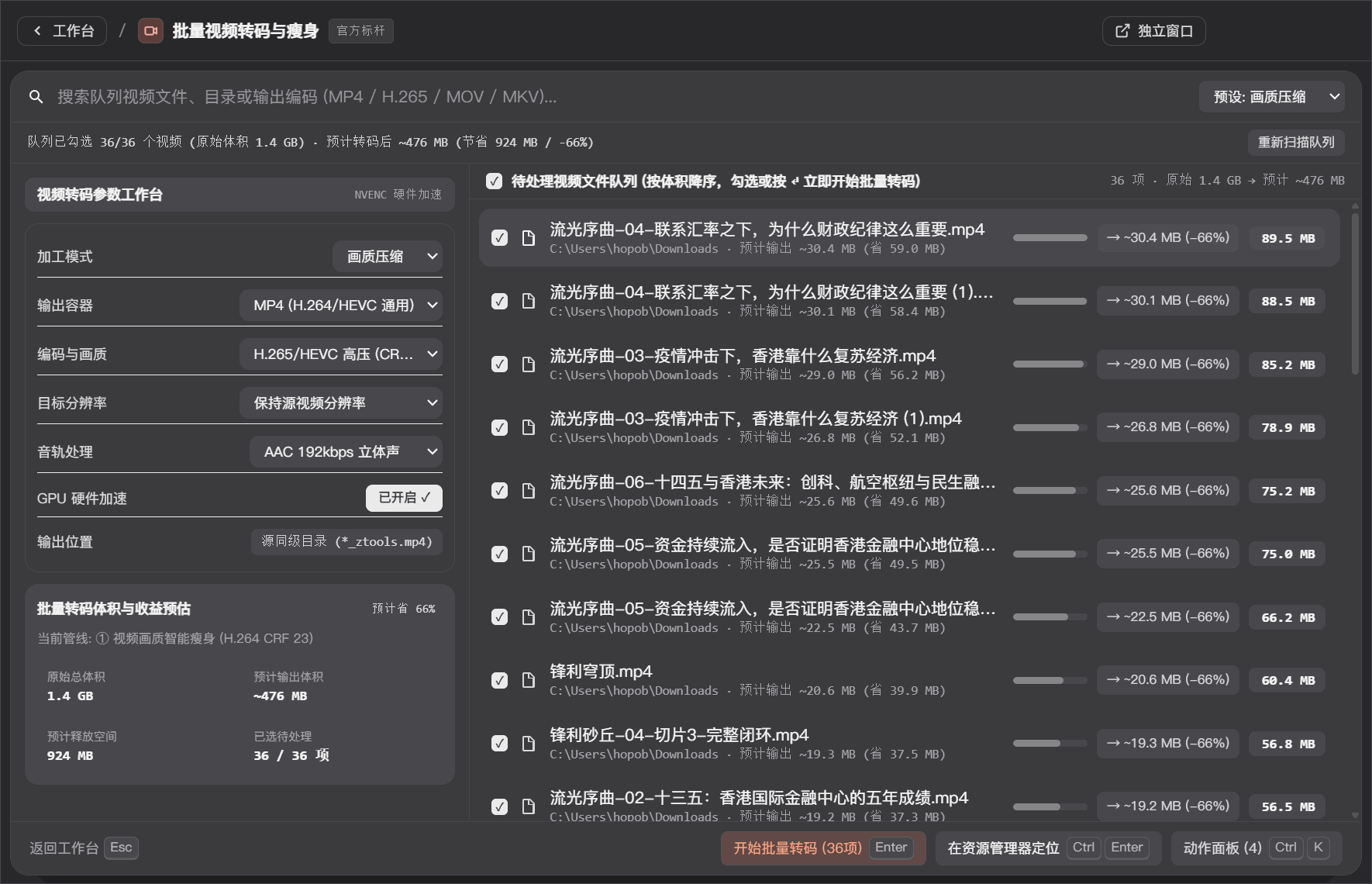Click file icon for 锋利砂丘-04-切片3-完整闭环.mp4

point(529,744)
